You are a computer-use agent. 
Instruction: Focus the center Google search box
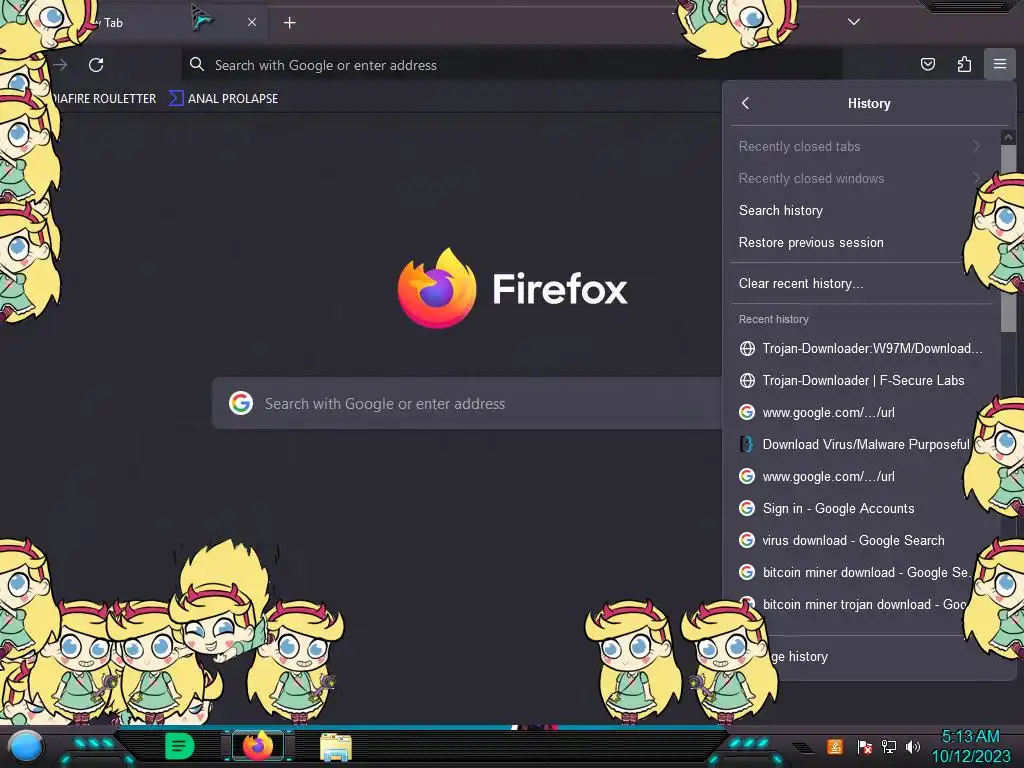[x=467, y=403]
